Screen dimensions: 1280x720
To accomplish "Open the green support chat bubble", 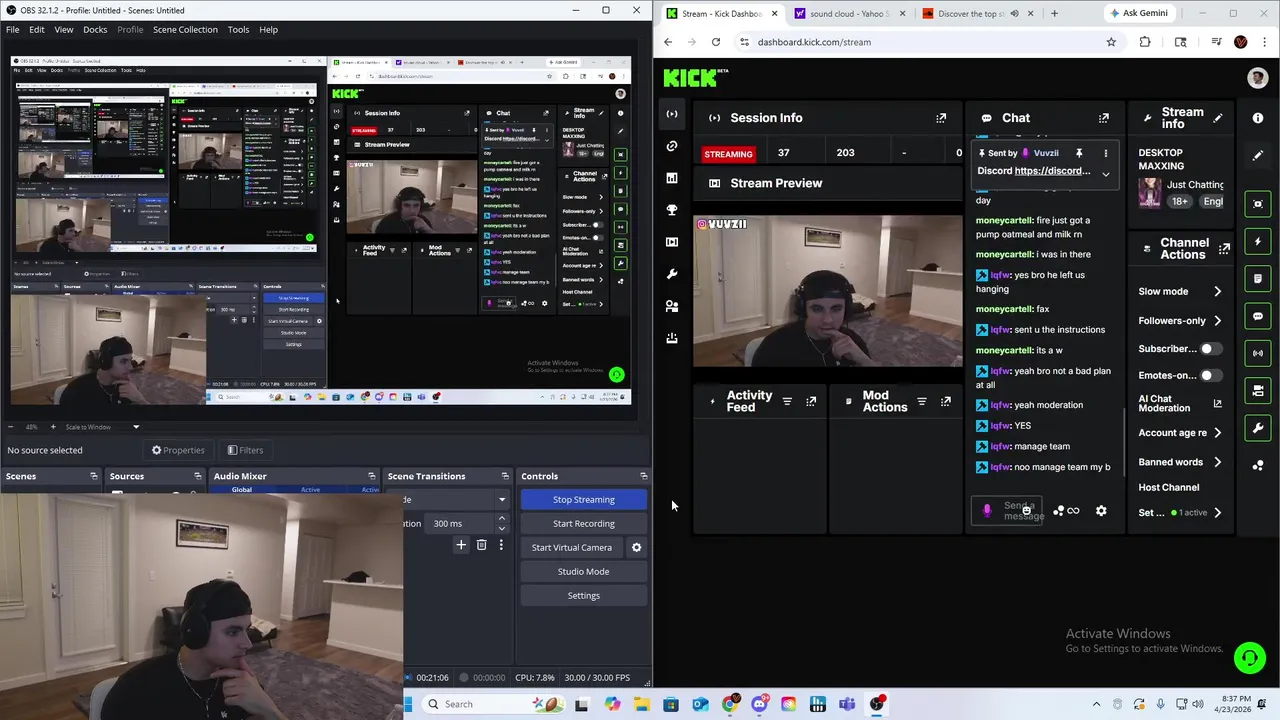I will click(1249, 657).
